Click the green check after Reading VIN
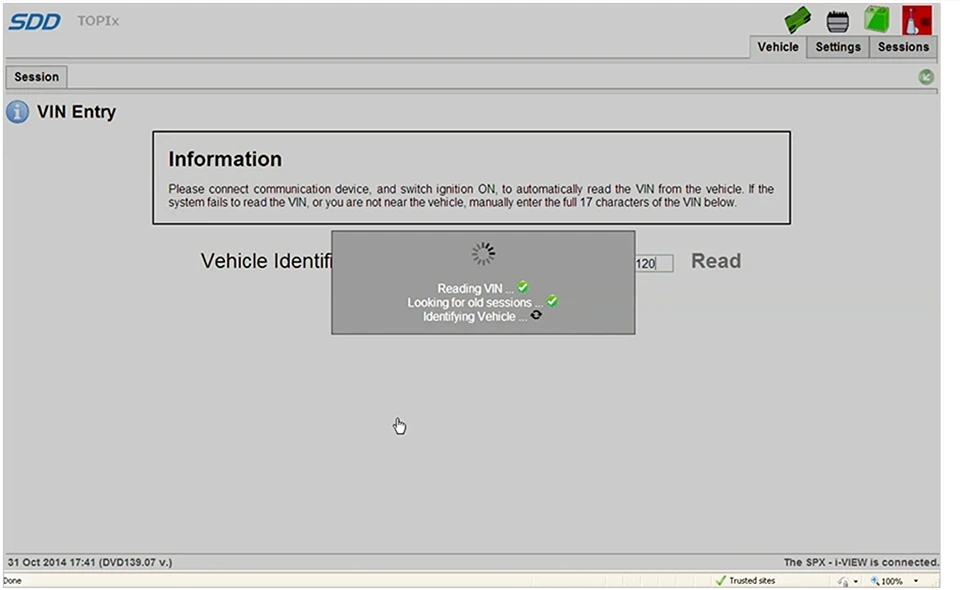The height and width of the screenshot is (590, 960). [523, 286]
